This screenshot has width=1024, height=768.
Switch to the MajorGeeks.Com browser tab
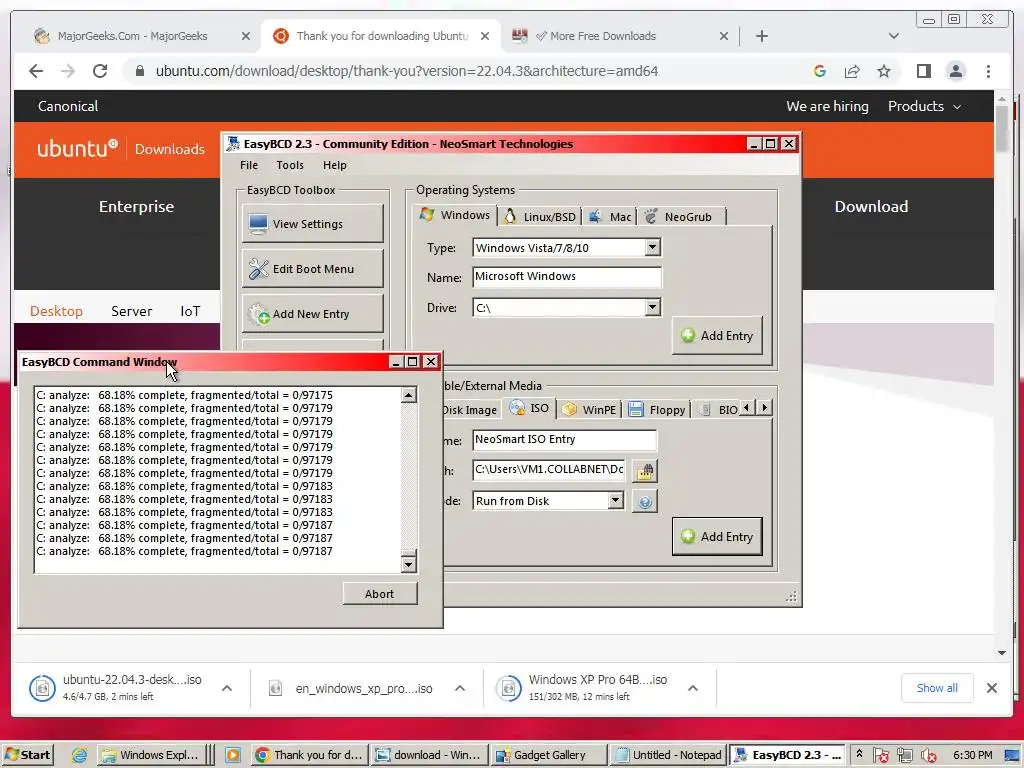(133, 36)
